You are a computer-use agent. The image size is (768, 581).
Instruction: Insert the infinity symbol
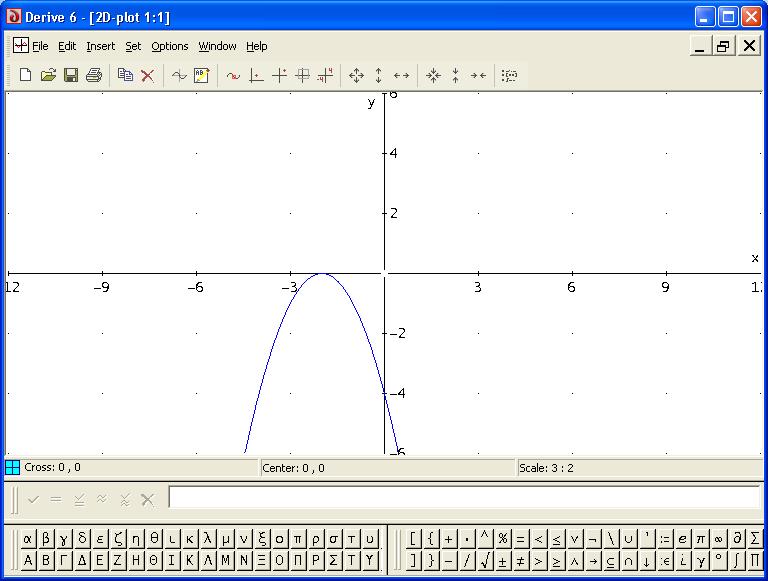pos(719,539)
